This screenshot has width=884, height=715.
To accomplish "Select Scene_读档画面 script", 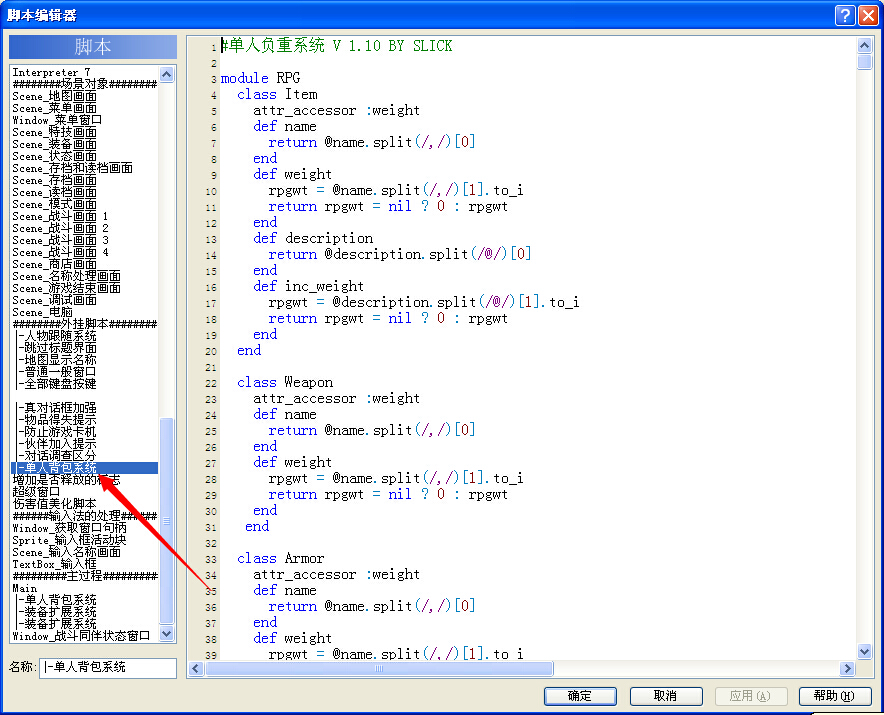I will click(x=54, y=192).
